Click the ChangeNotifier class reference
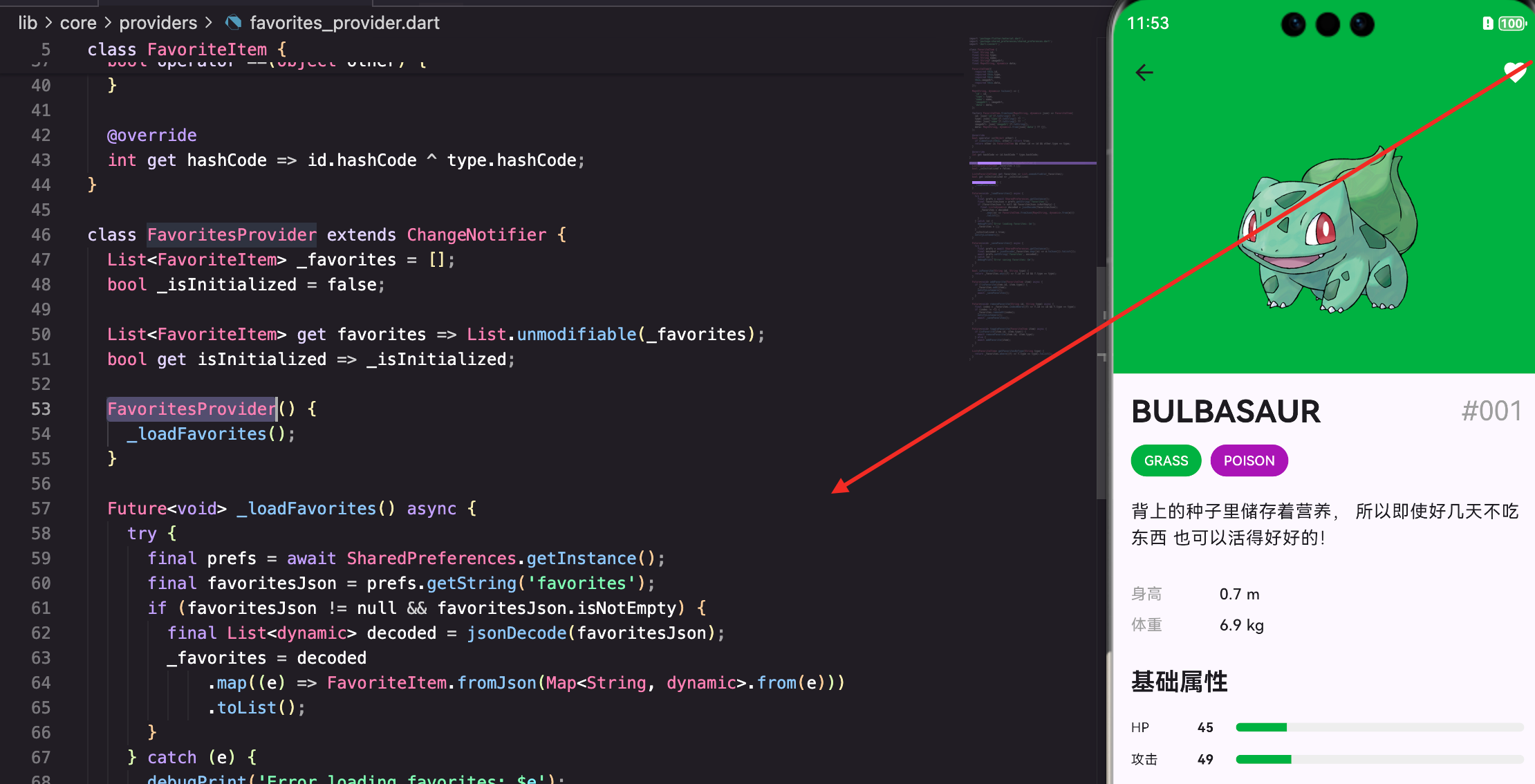This screenshot has width=1535, height=784. click(476, 234)
